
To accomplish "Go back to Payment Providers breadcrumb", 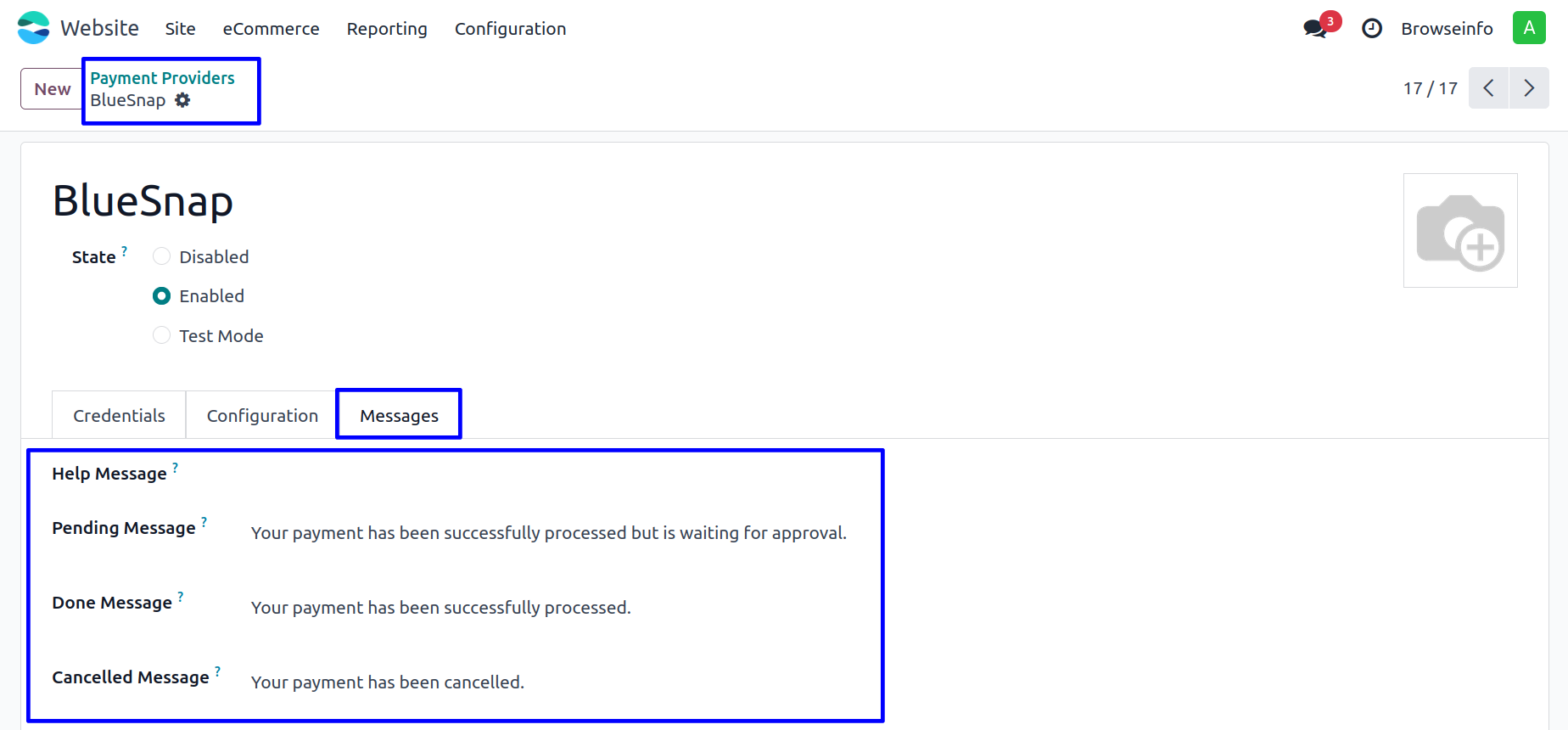I will pyautogui.click(x=162, y=78).
